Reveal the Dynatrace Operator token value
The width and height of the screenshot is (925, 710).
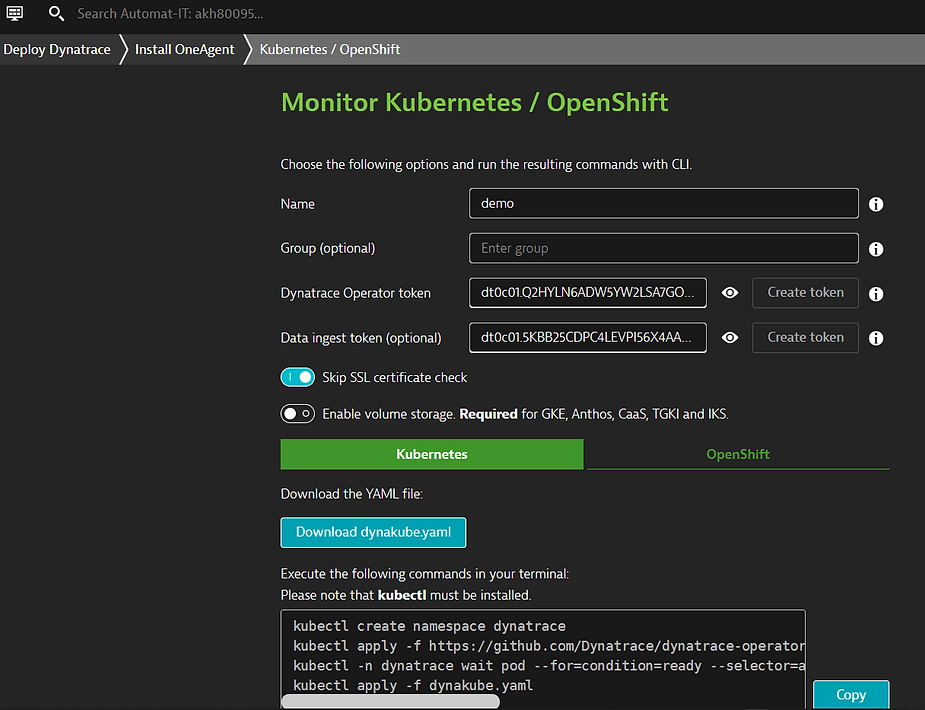pyautogui.click(x=730, y=292)
